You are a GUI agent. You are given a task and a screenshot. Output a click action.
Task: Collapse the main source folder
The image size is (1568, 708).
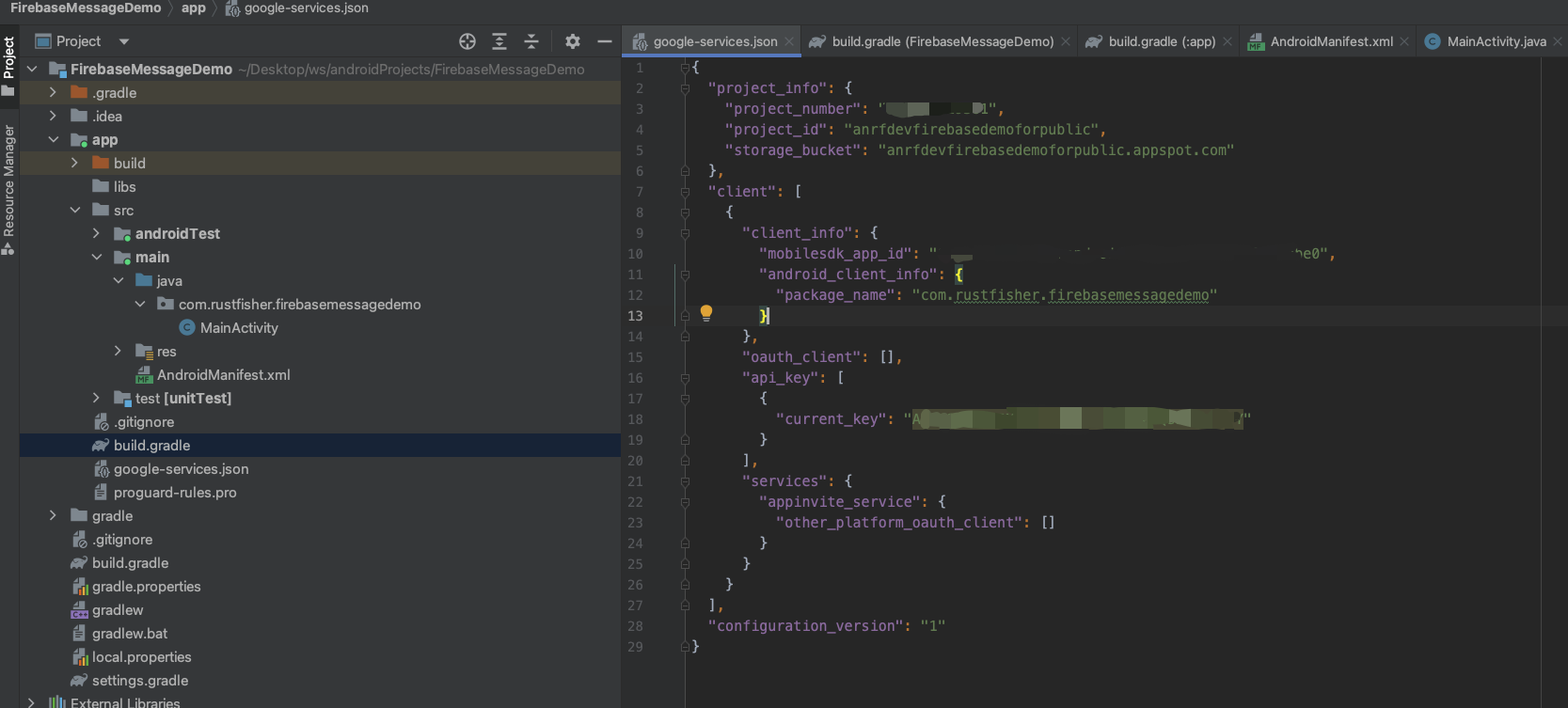[96, 257]
